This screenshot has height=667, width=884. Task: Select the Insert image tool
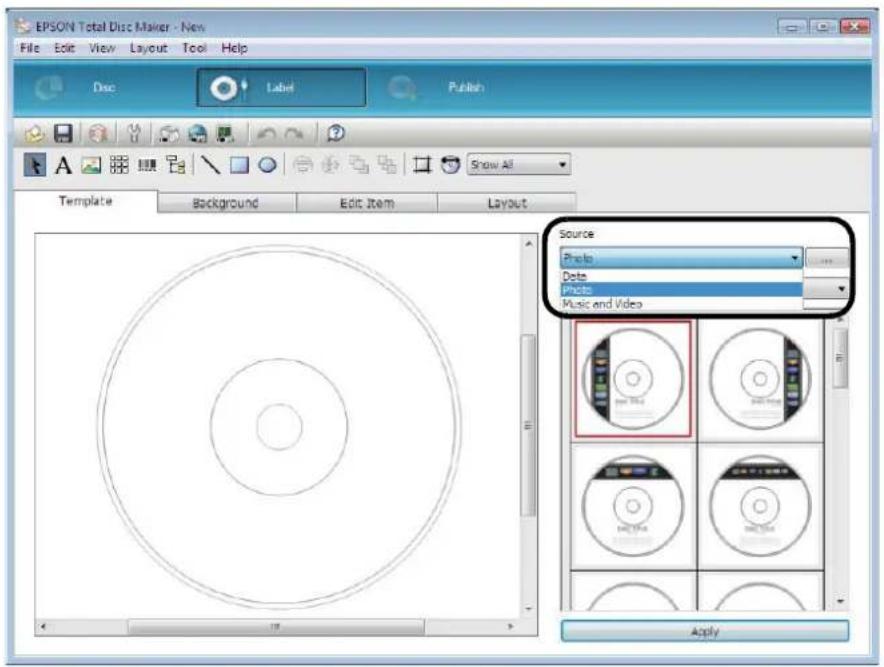pyautogui.click(x=91, y=165)
